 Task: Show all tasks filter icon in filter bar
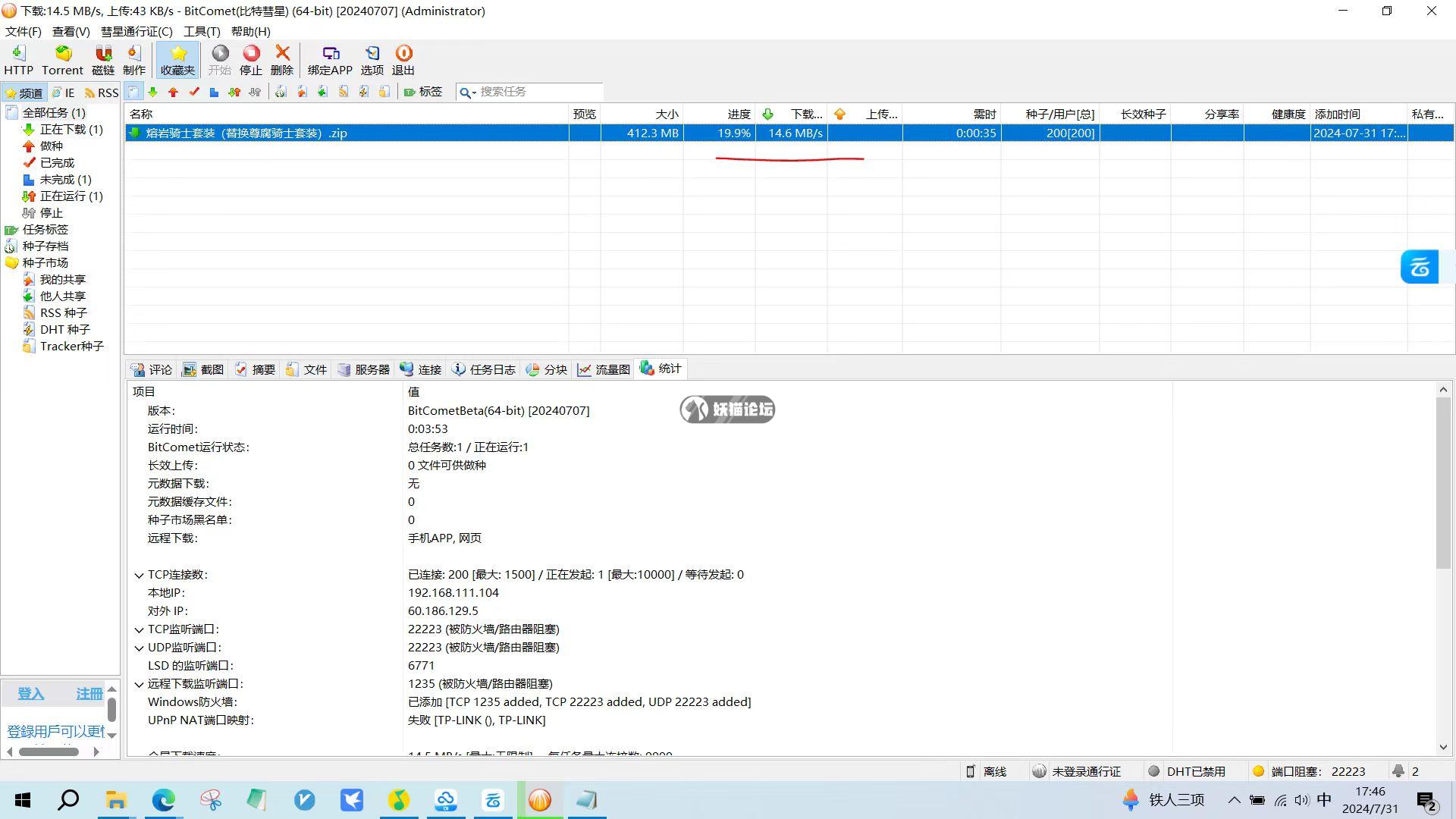click(133, 92)
